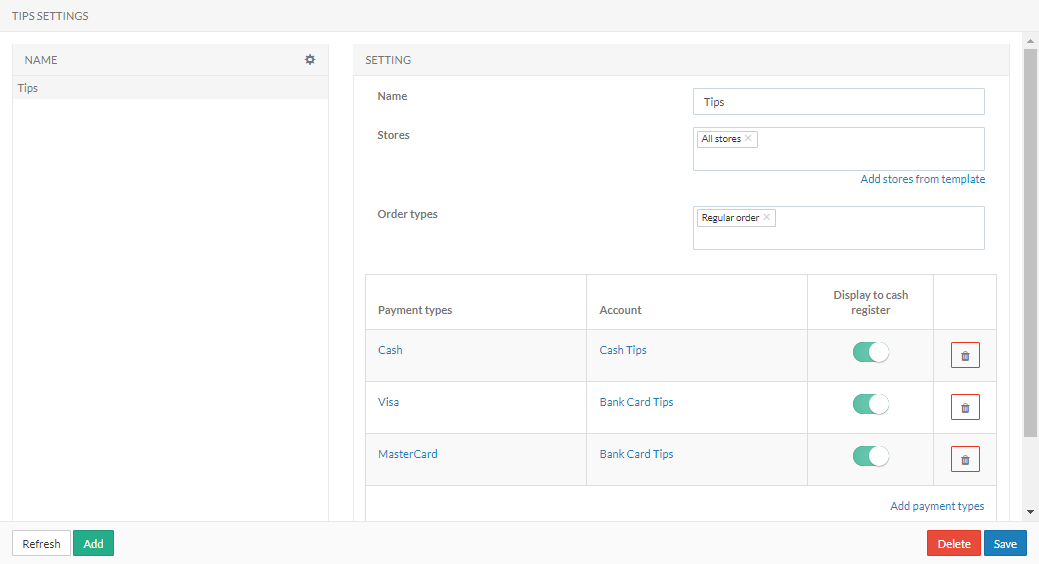Click the Name text input field
Screen dimensions: 1039x564
pos(838,102)
